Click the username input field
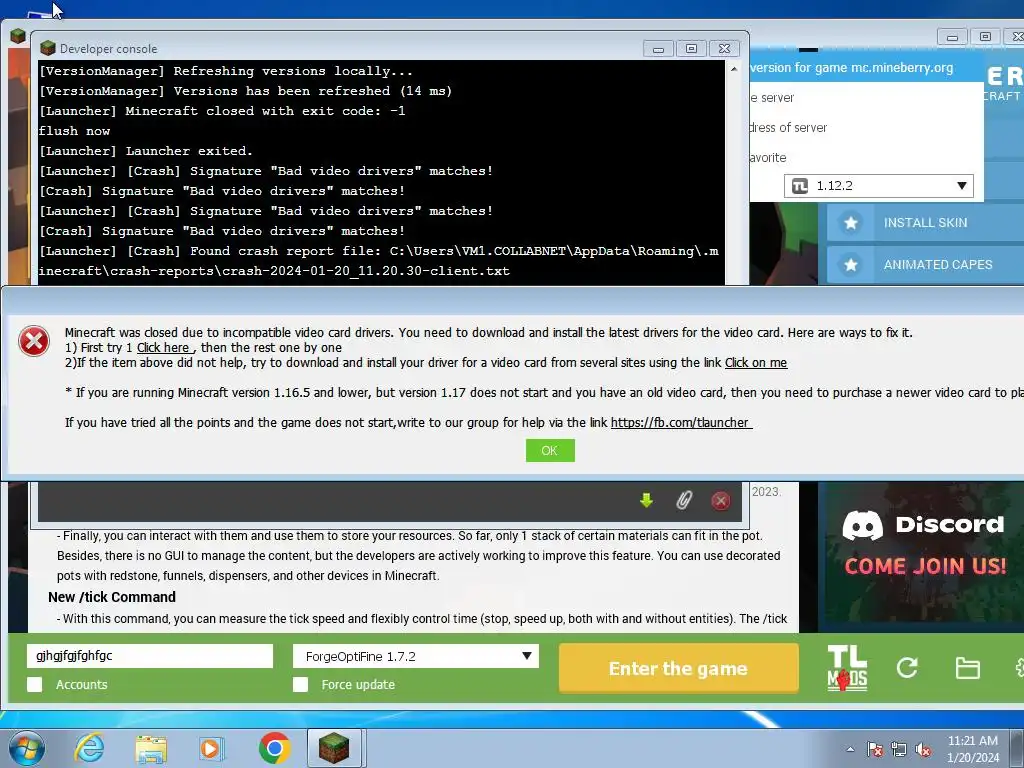Image resolution: width=1024 pixels, height=768 pixels. tap(150, 656)
